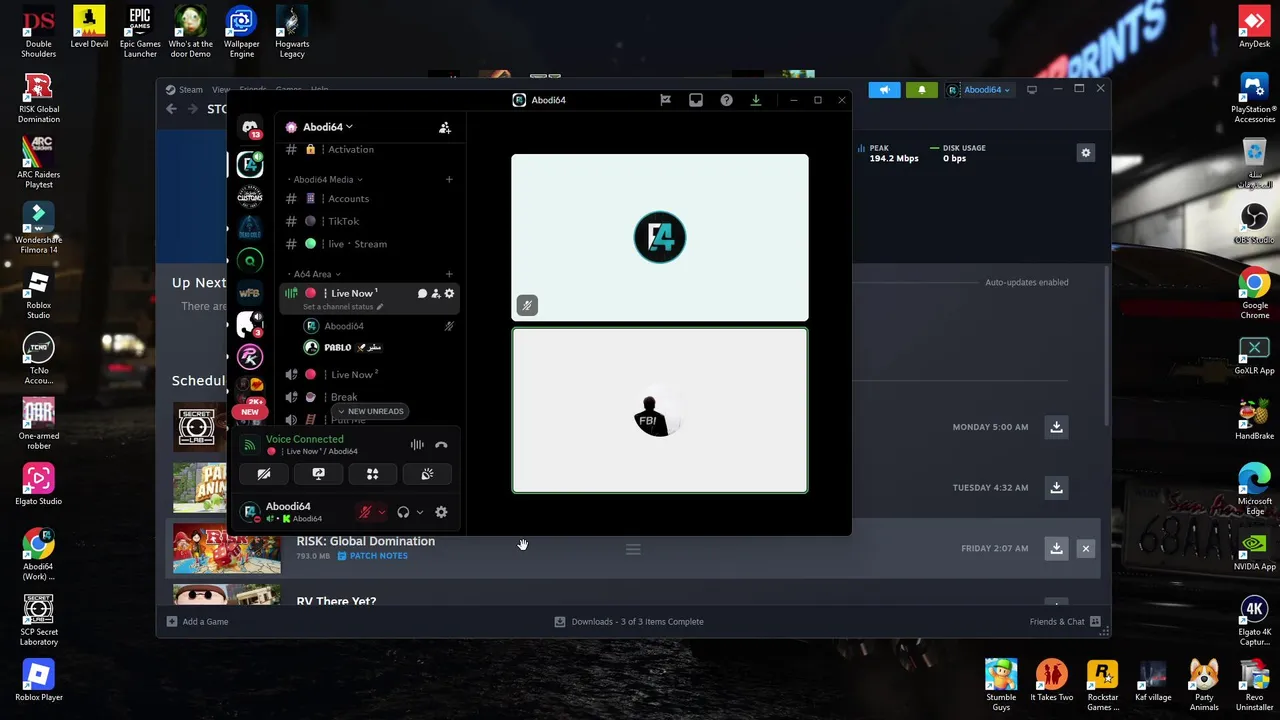Turn on Discord camera
The width and height of the screenshot is (1280, 720).
click(x=264, y=474)
